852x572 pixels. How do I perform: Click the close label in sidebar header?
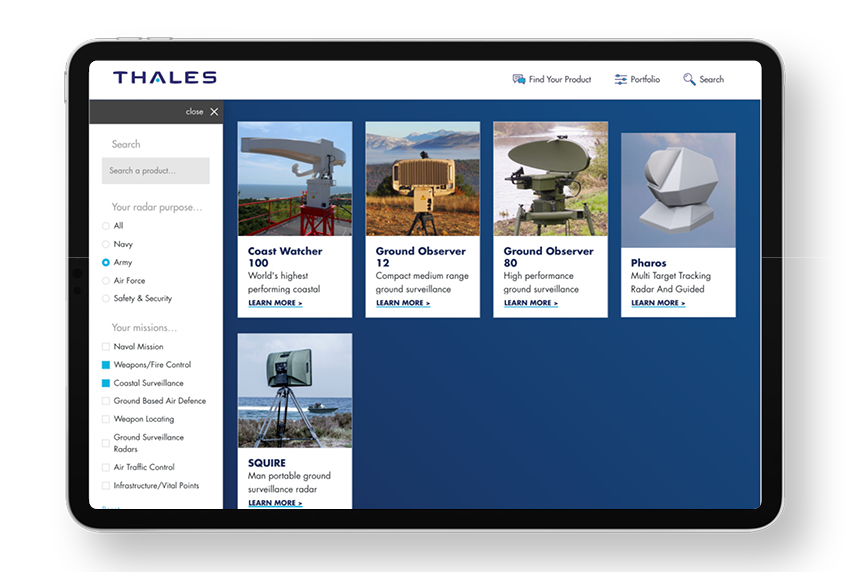[x=194, y=111]
